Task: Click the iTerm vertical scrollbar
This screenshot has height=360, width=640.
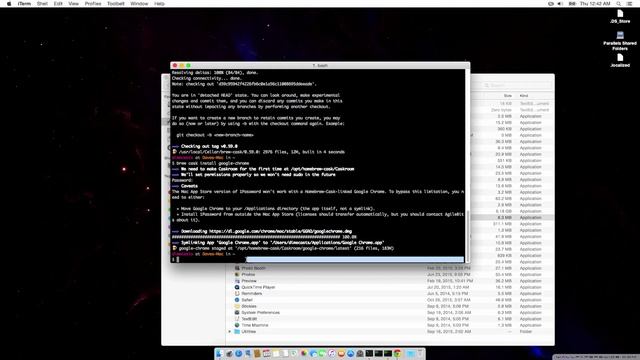Action: click(467, 236)
